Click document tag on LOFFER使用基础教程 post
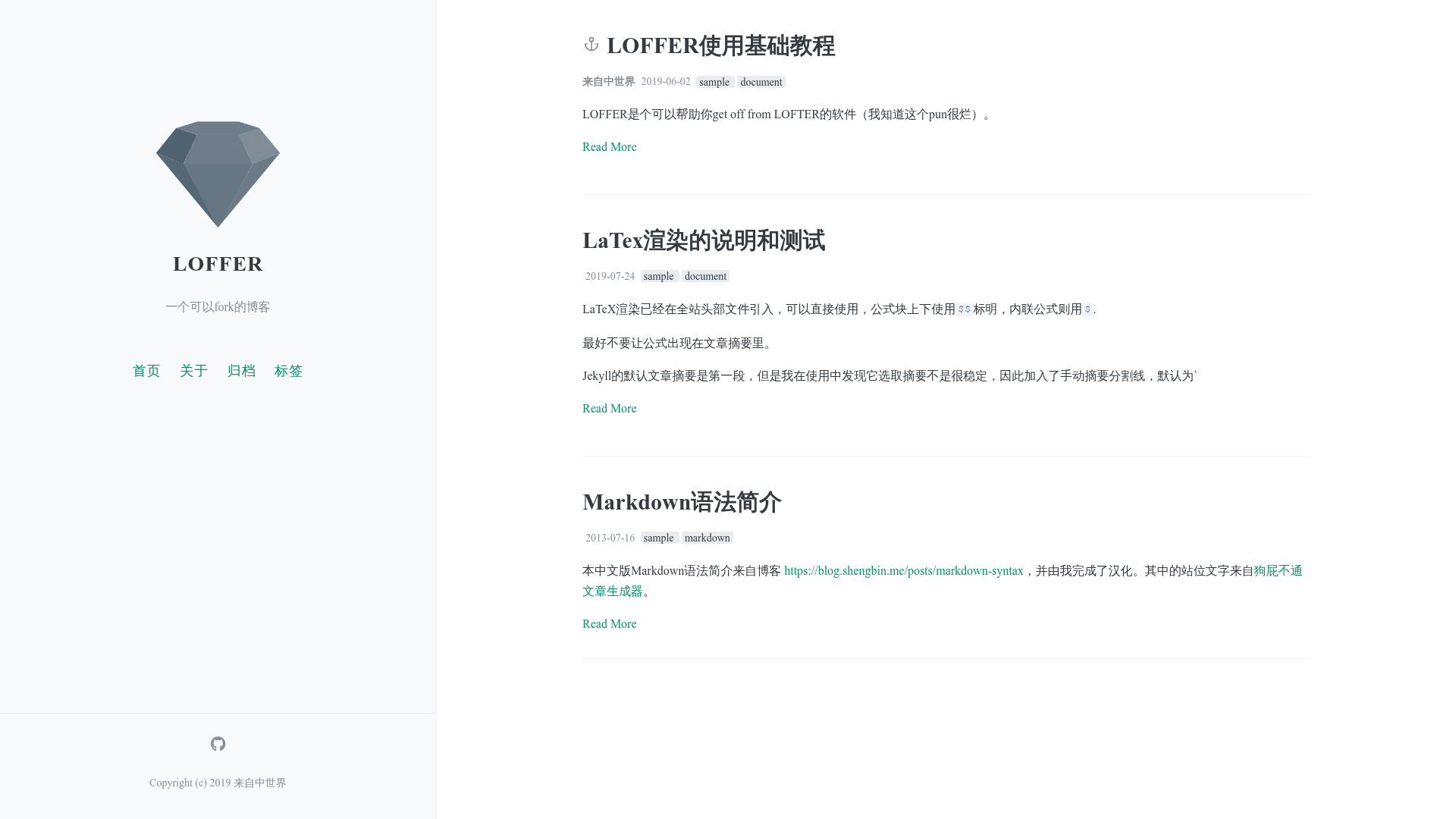This screenshot has height=819, width=1456. [761, 82]
